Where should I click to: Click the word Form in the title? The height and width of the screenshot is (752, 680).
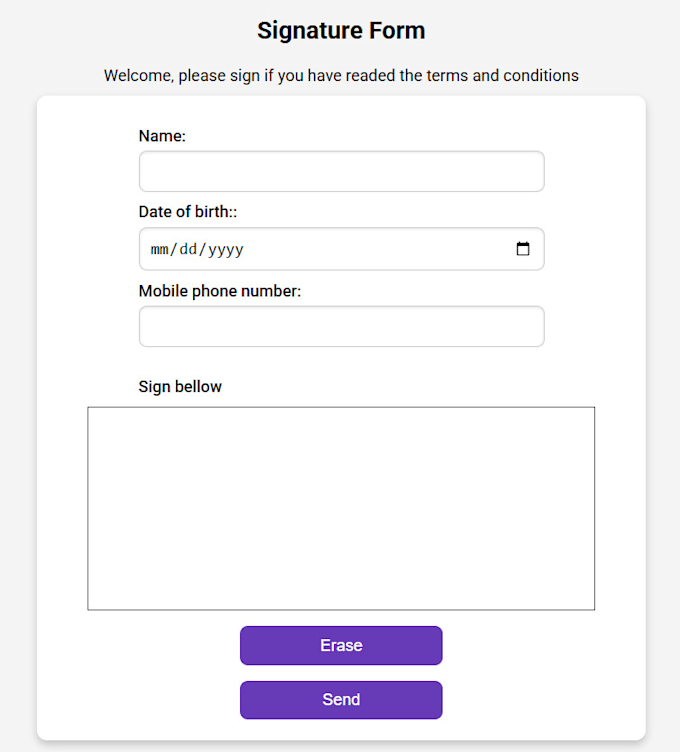[397, 31]
